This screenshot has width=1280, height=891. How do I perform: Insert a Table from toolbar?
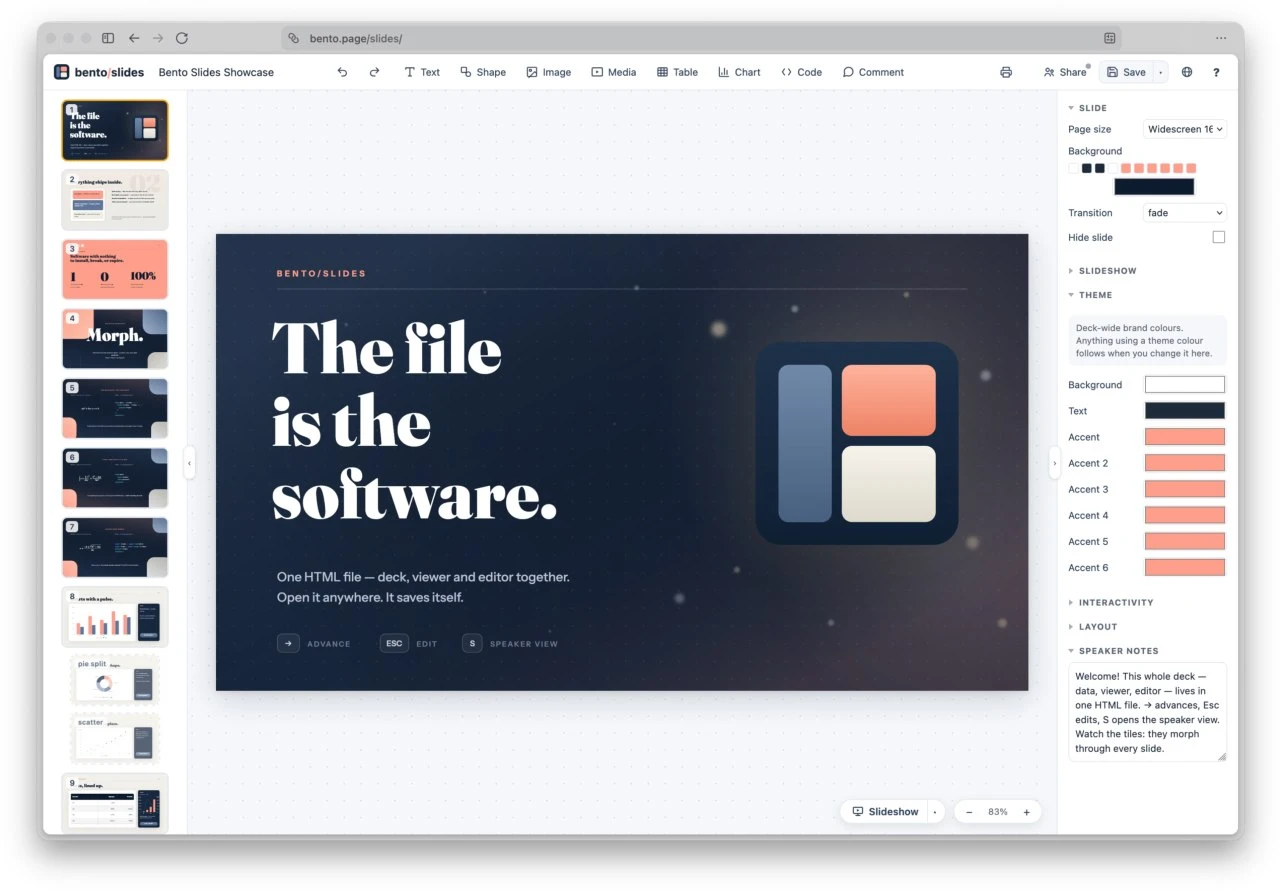click(677, 72)
